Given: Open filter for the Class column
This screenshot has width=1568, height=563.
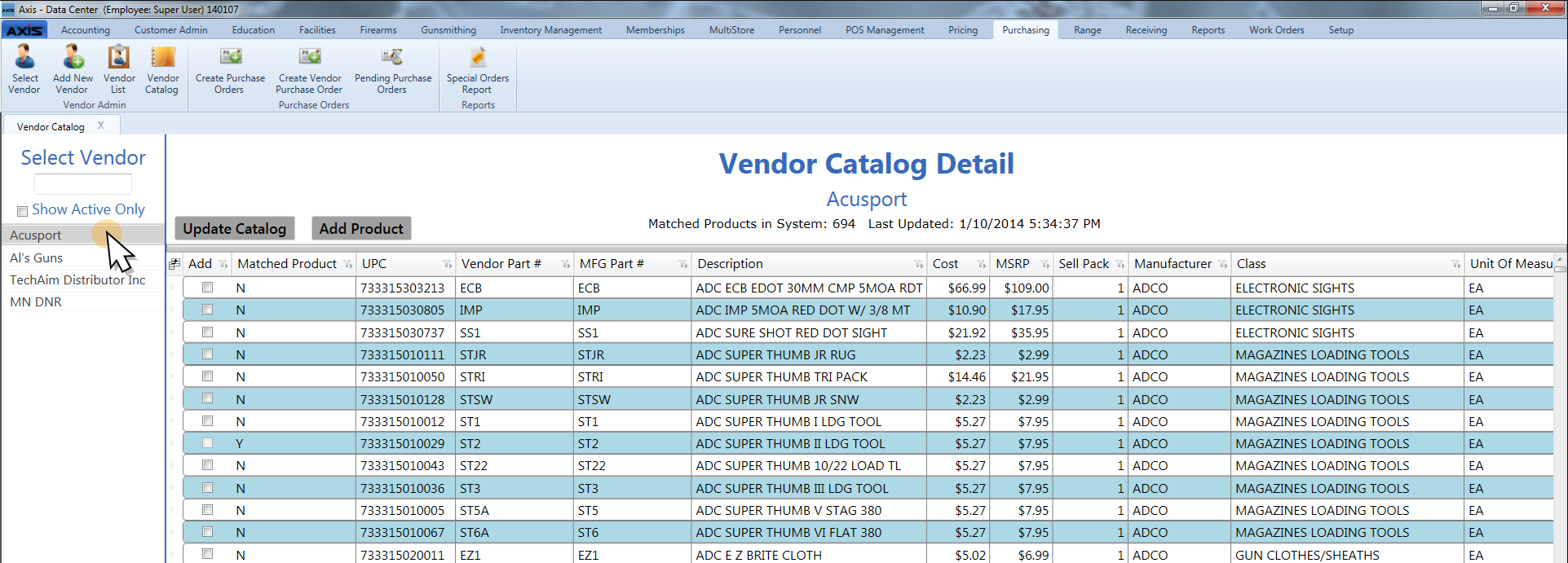Looking at the screenshot, I should coord(1456,265).
